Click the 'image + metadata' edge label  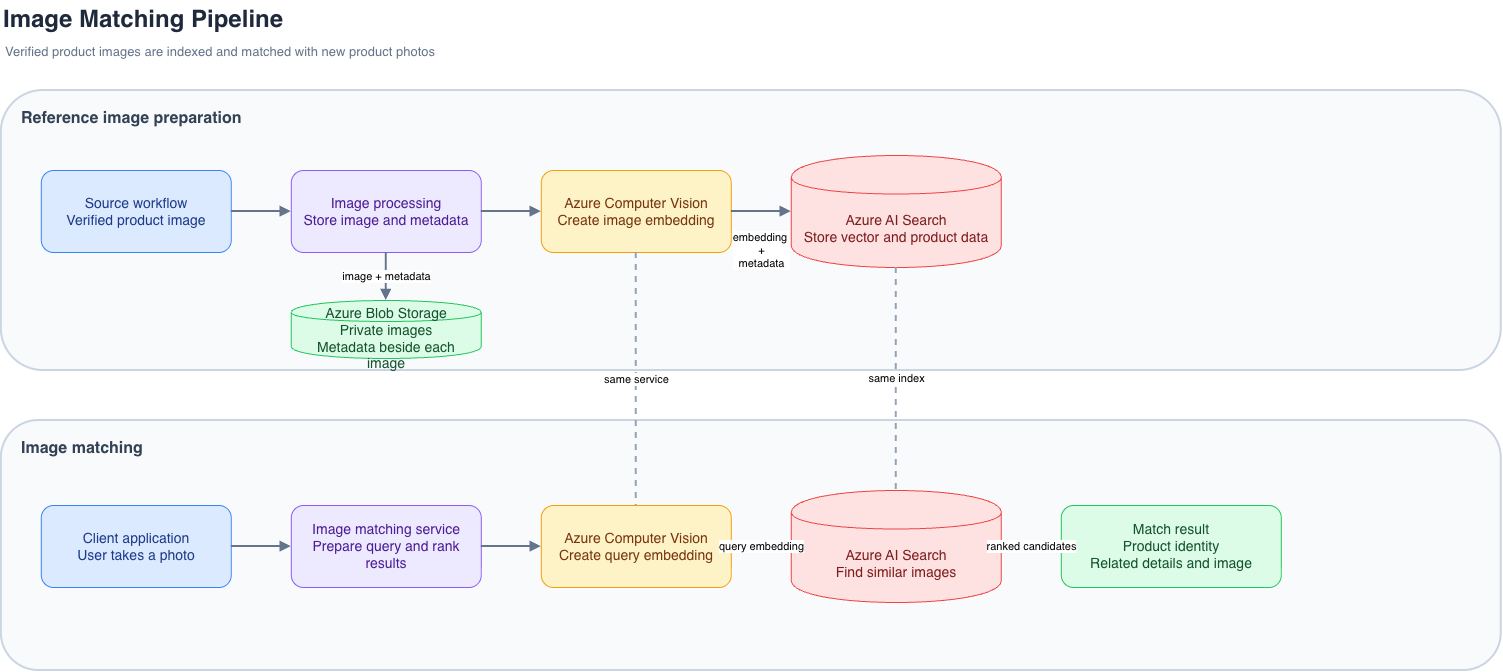[x=386, y=276]
